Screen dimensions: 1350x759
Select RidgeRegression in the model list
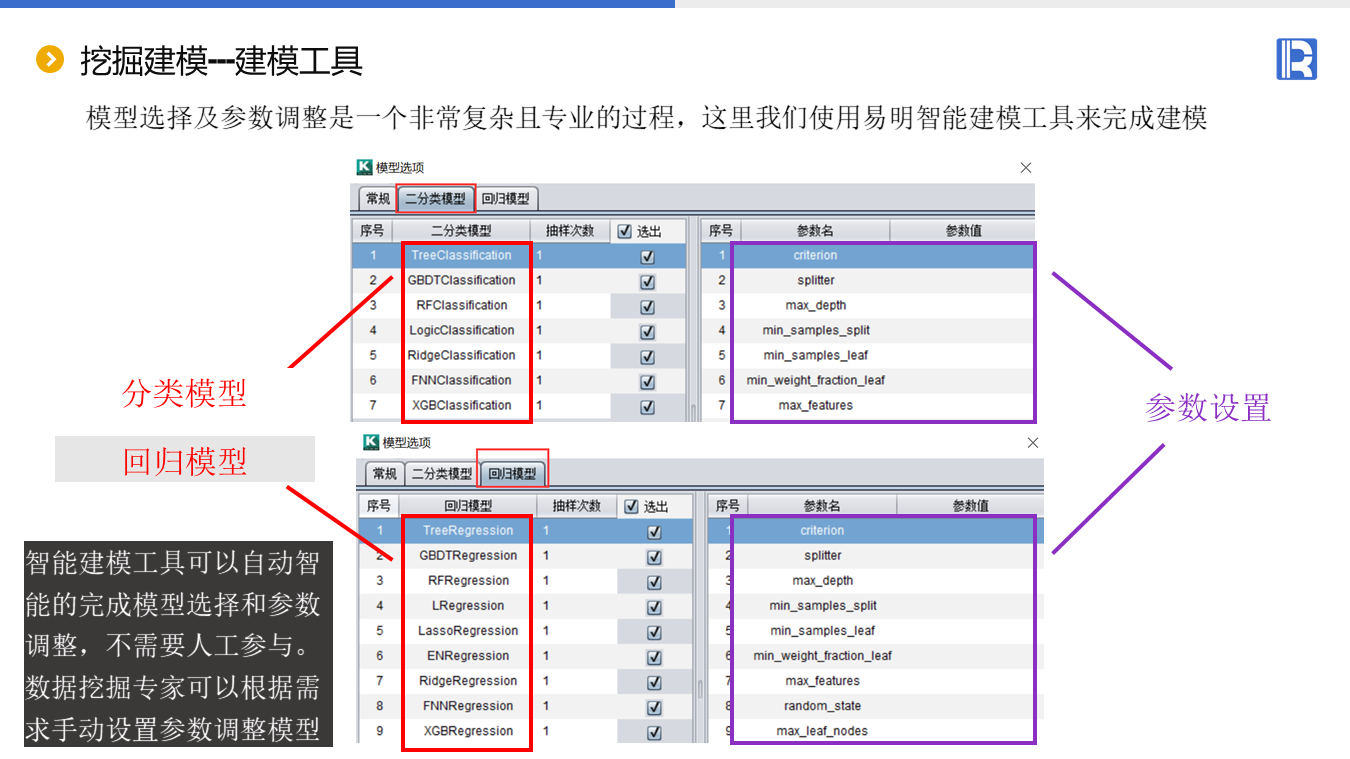468,680
